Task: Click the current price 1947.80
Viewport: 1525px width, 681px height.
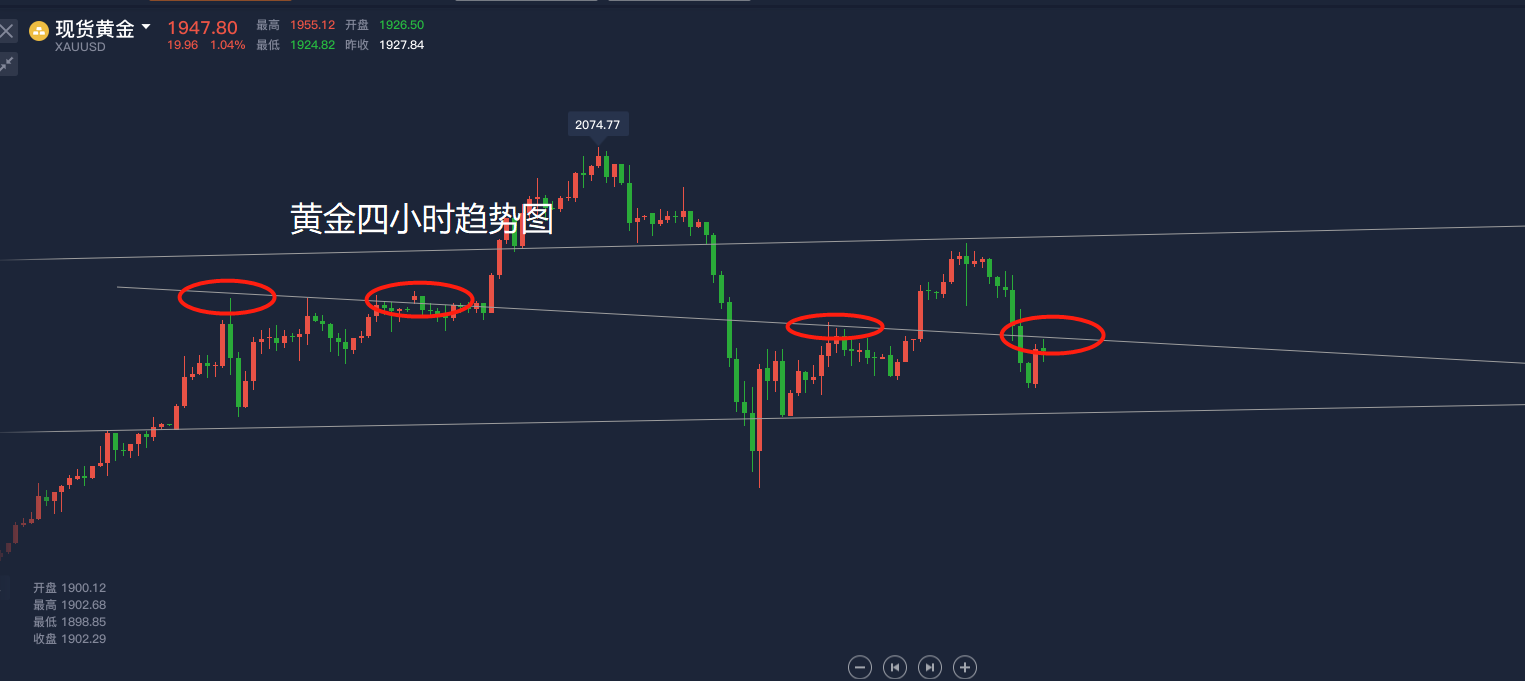Action: point(202,28)
